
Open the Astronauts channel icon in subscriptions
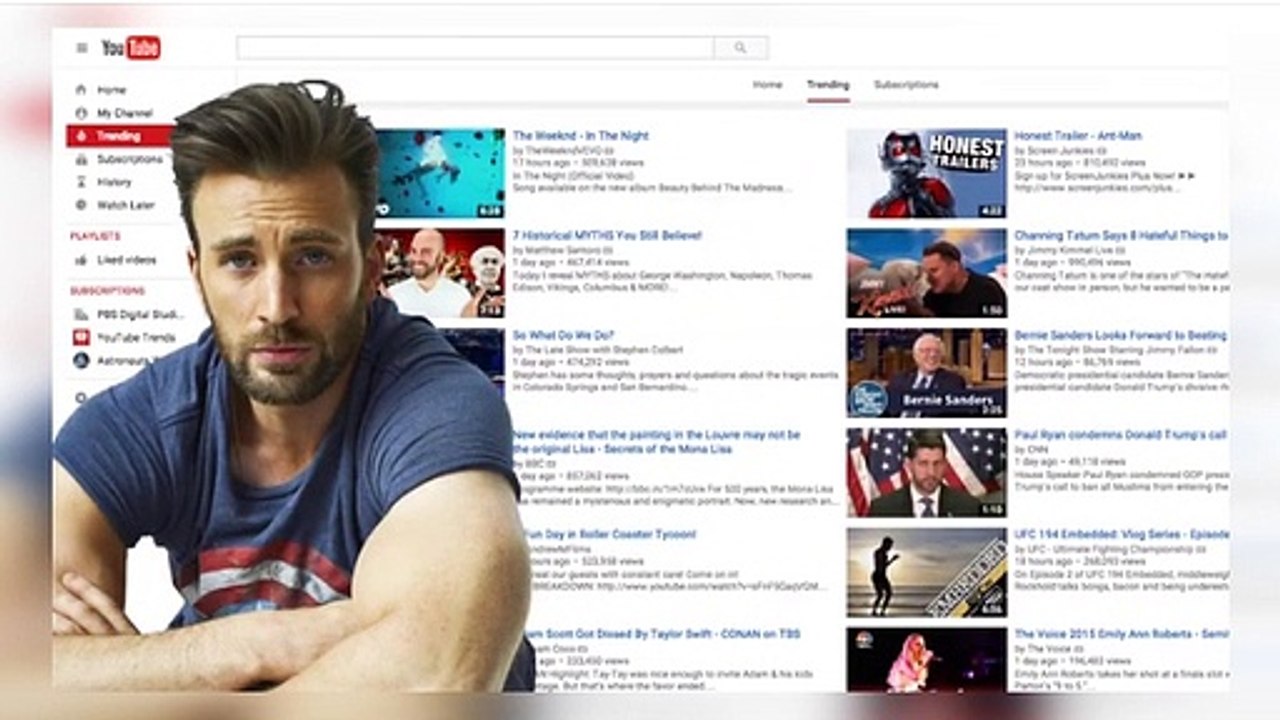tap(81, 360)
